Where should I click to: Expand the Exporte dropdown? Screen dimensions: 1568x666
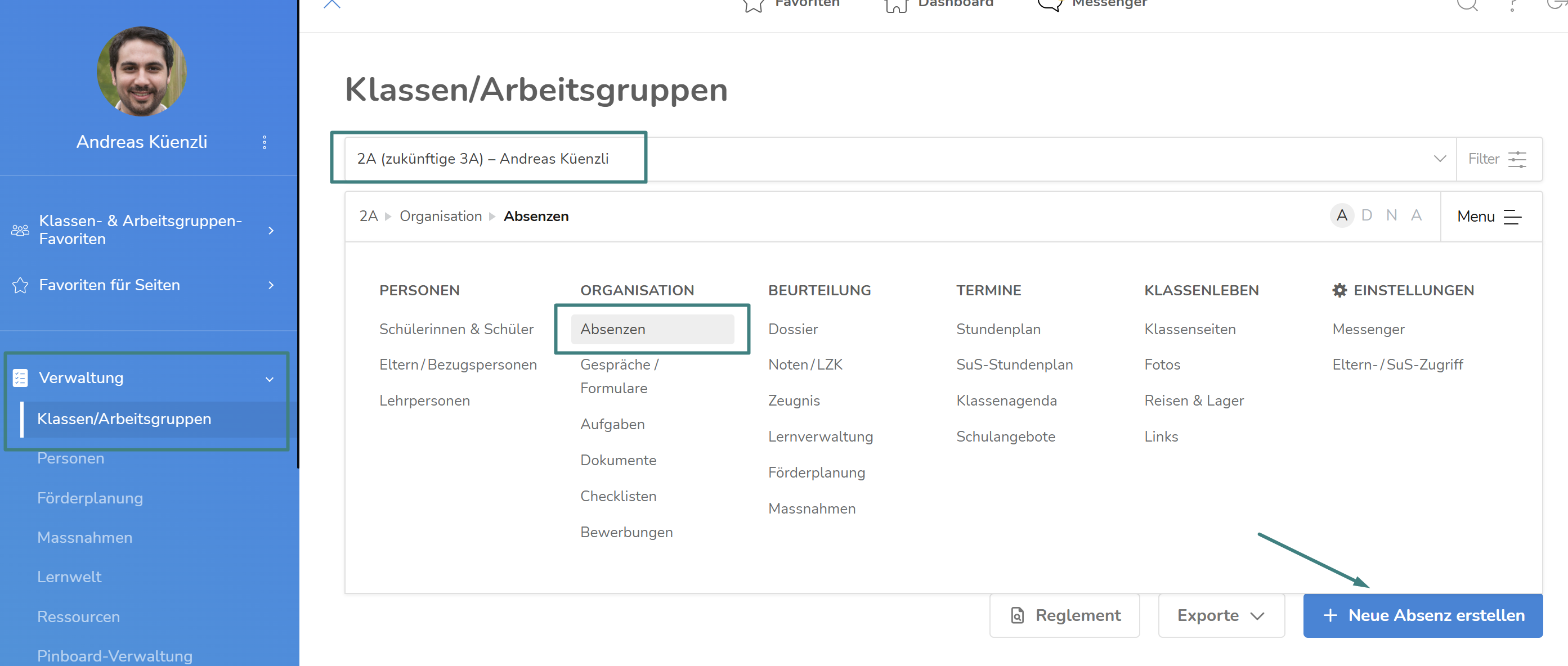pos(1221,615)
